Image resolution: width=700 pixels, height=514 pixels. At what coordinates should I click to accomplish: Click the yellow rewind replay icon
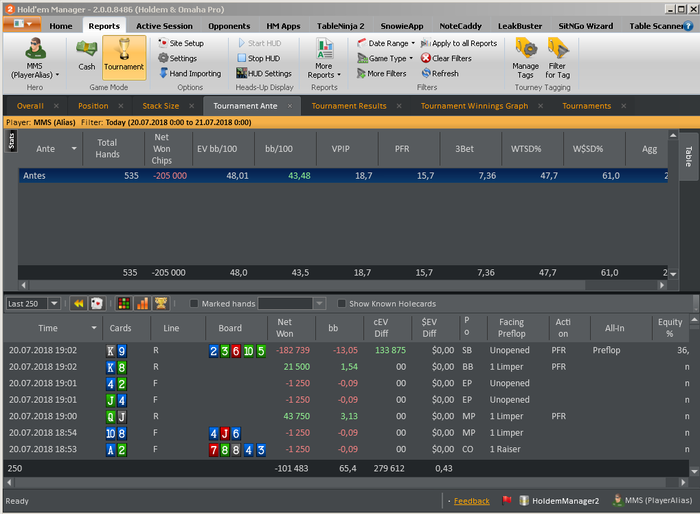point(79,304)
